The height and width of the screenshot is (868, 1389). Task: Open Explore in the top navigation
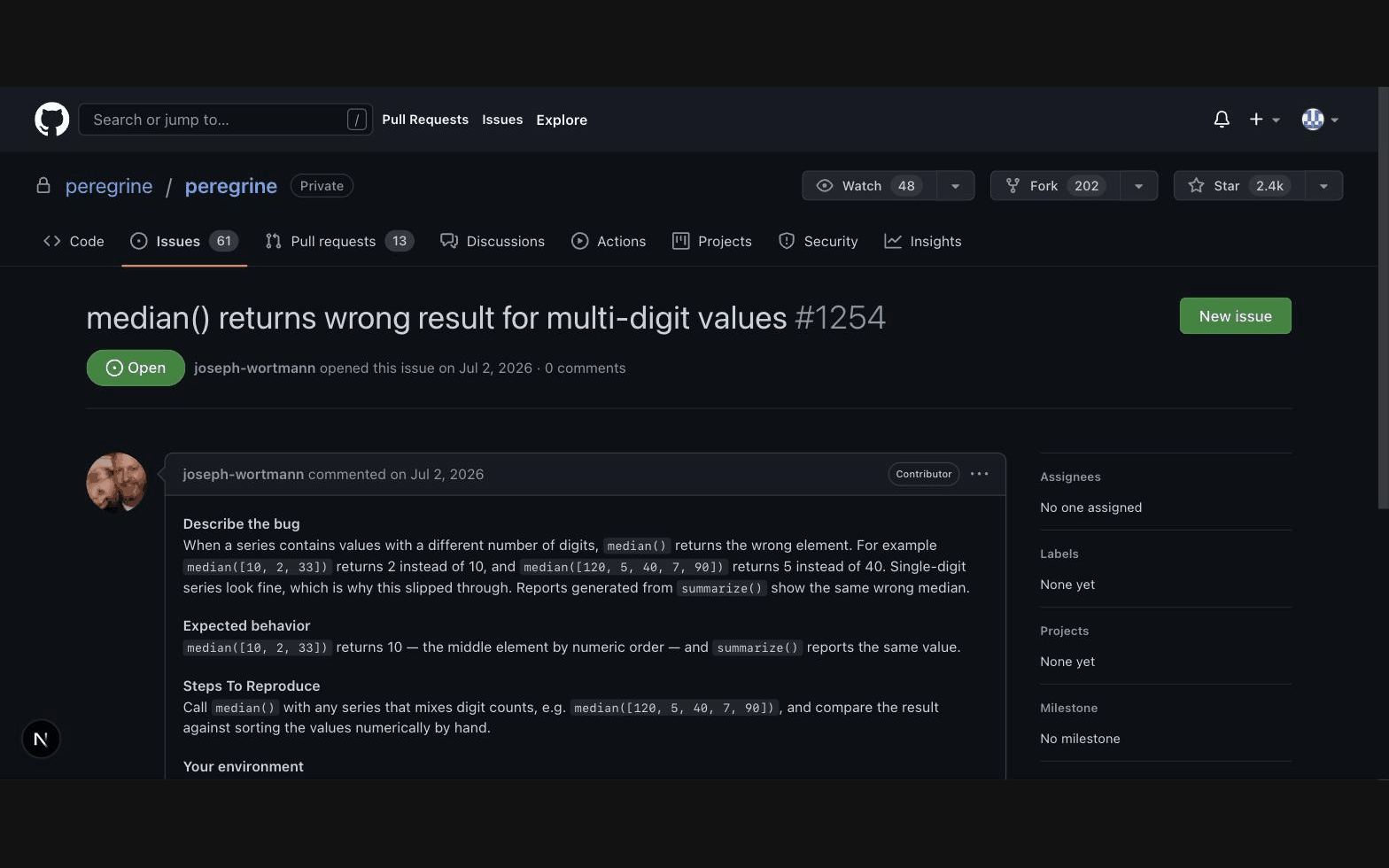point(562,120)
